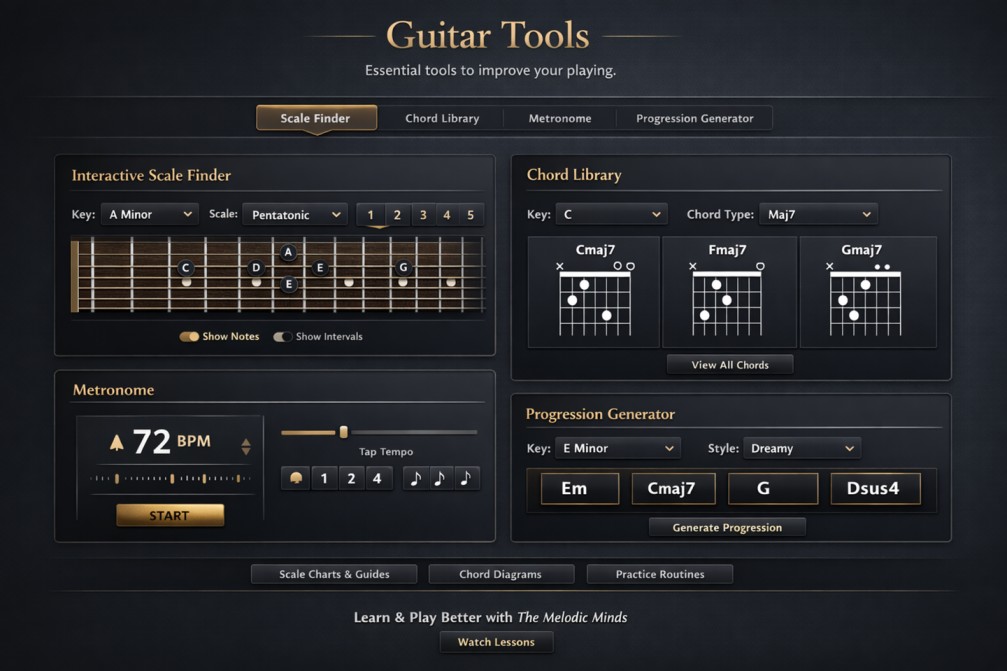Open the Cmaj7 chord diagram
1007x671 pixels.
(594, 292)
